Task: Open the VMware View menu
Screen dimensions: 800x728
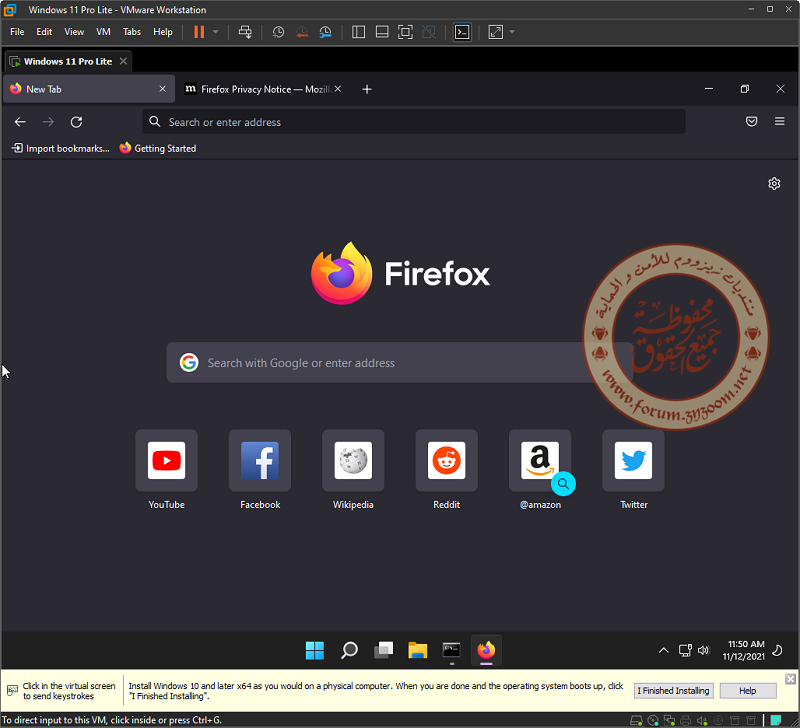Action: coord(74,32)
